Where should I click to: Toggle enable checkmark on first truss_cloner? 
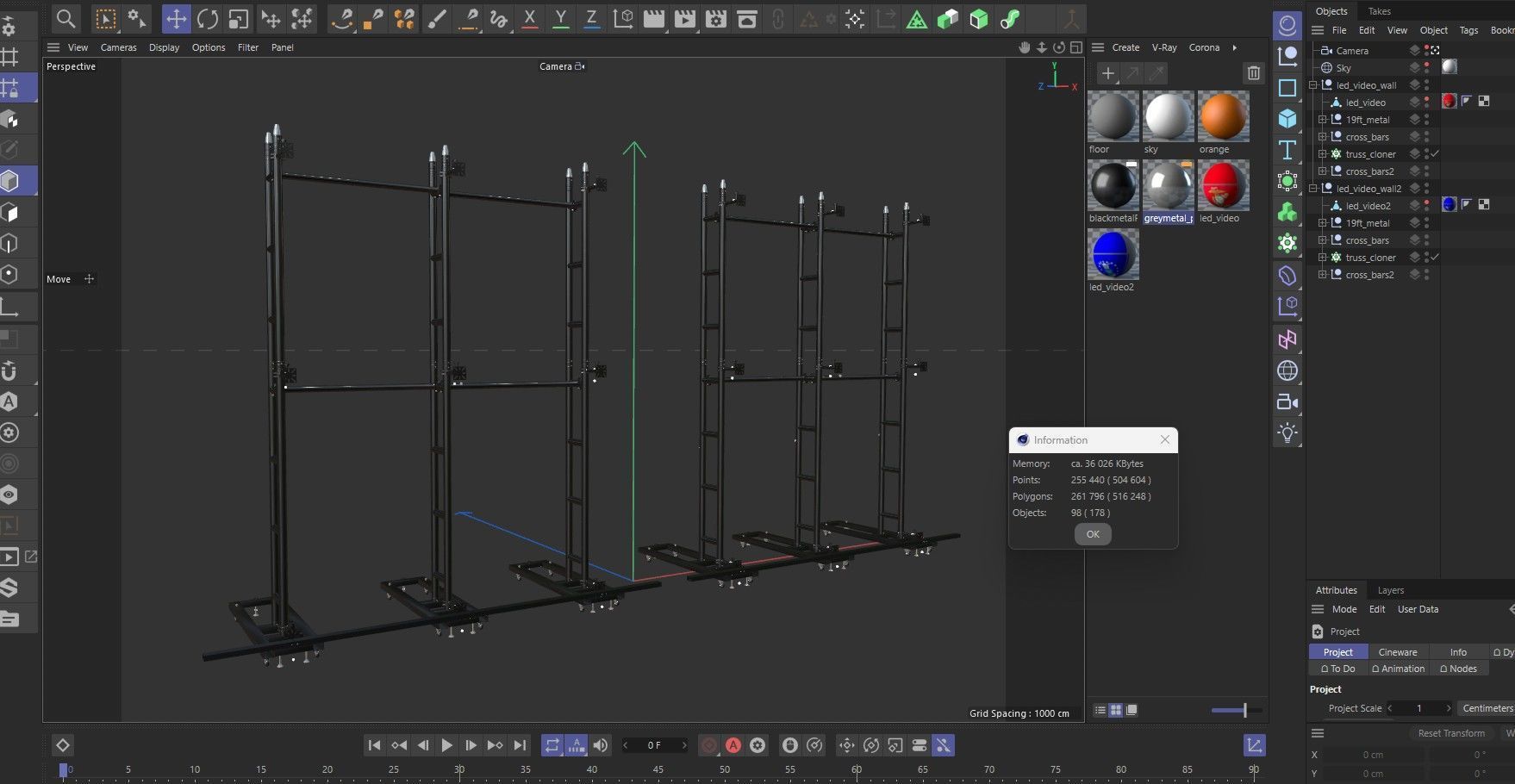click(1436, 154)
